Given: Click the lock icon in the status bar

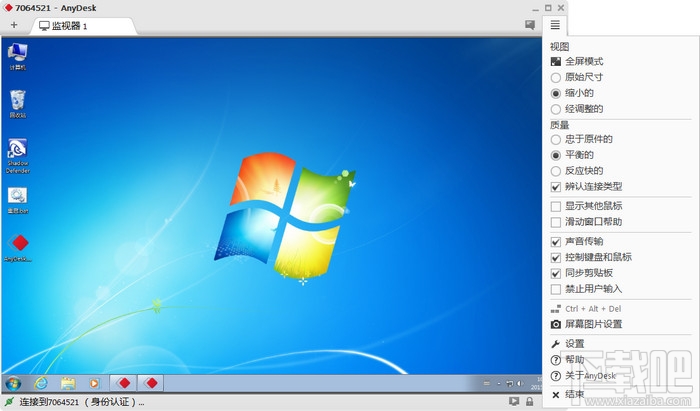Looking at the screenshot, I should pyautogui.click(x=529, y=402).
